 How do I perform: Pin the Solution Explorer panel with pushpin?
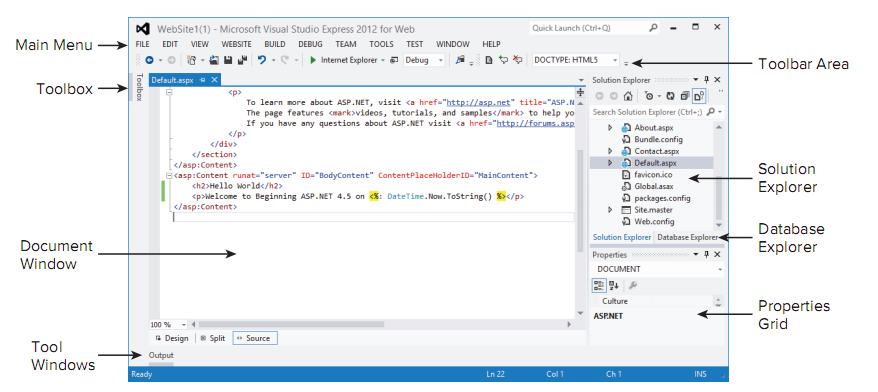(x=706, y=80)
